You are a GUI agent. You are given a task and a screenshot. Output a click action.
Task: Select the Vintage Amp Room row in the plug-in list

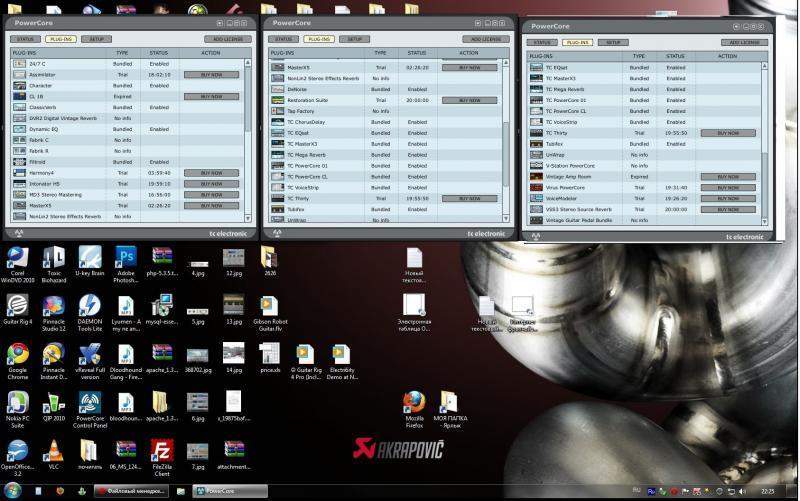tap(567, 176)
